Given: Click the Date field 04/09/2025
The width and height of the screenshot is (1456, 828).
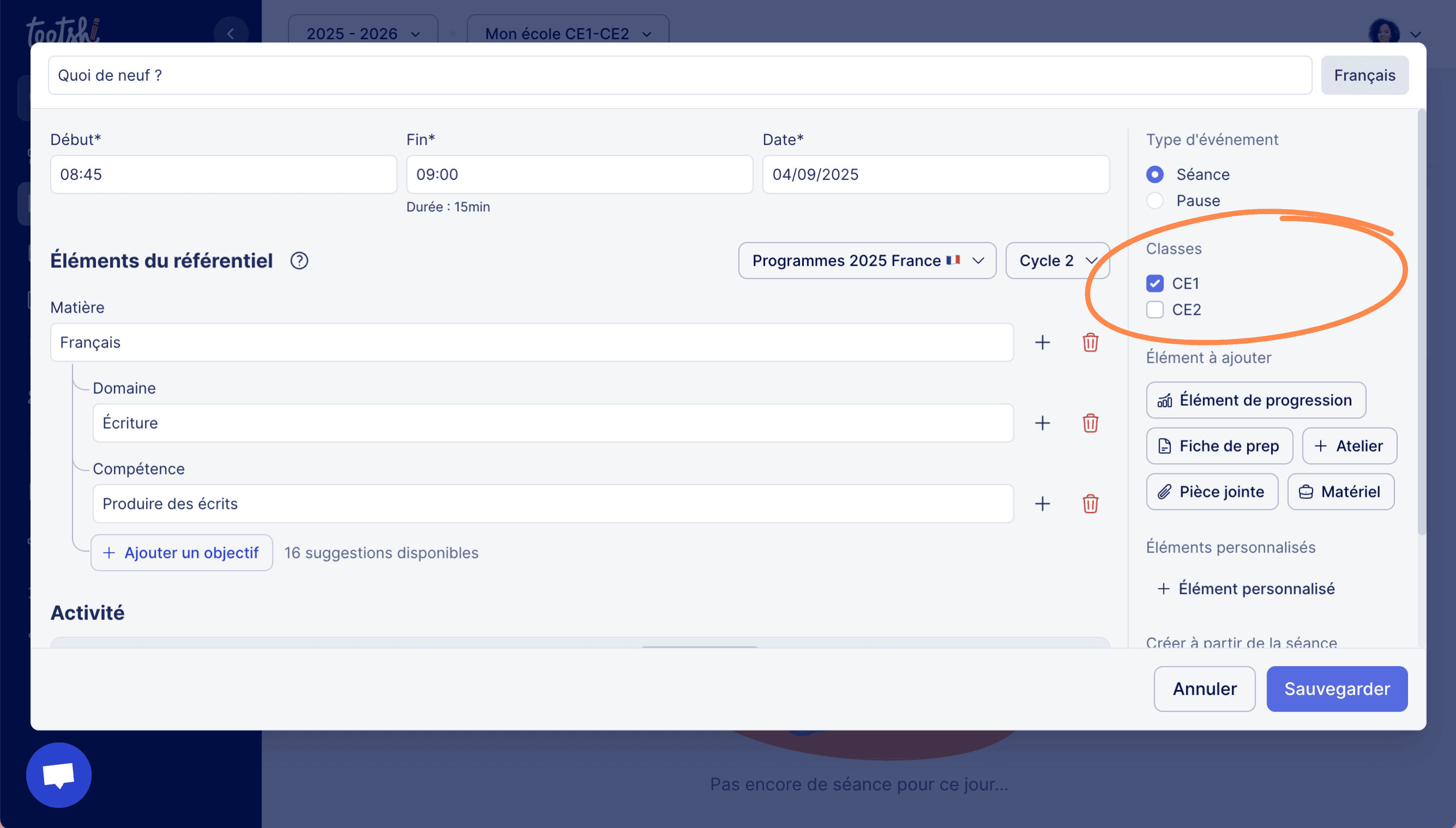Looking at the screenshot, I should (x=936, y=174).
